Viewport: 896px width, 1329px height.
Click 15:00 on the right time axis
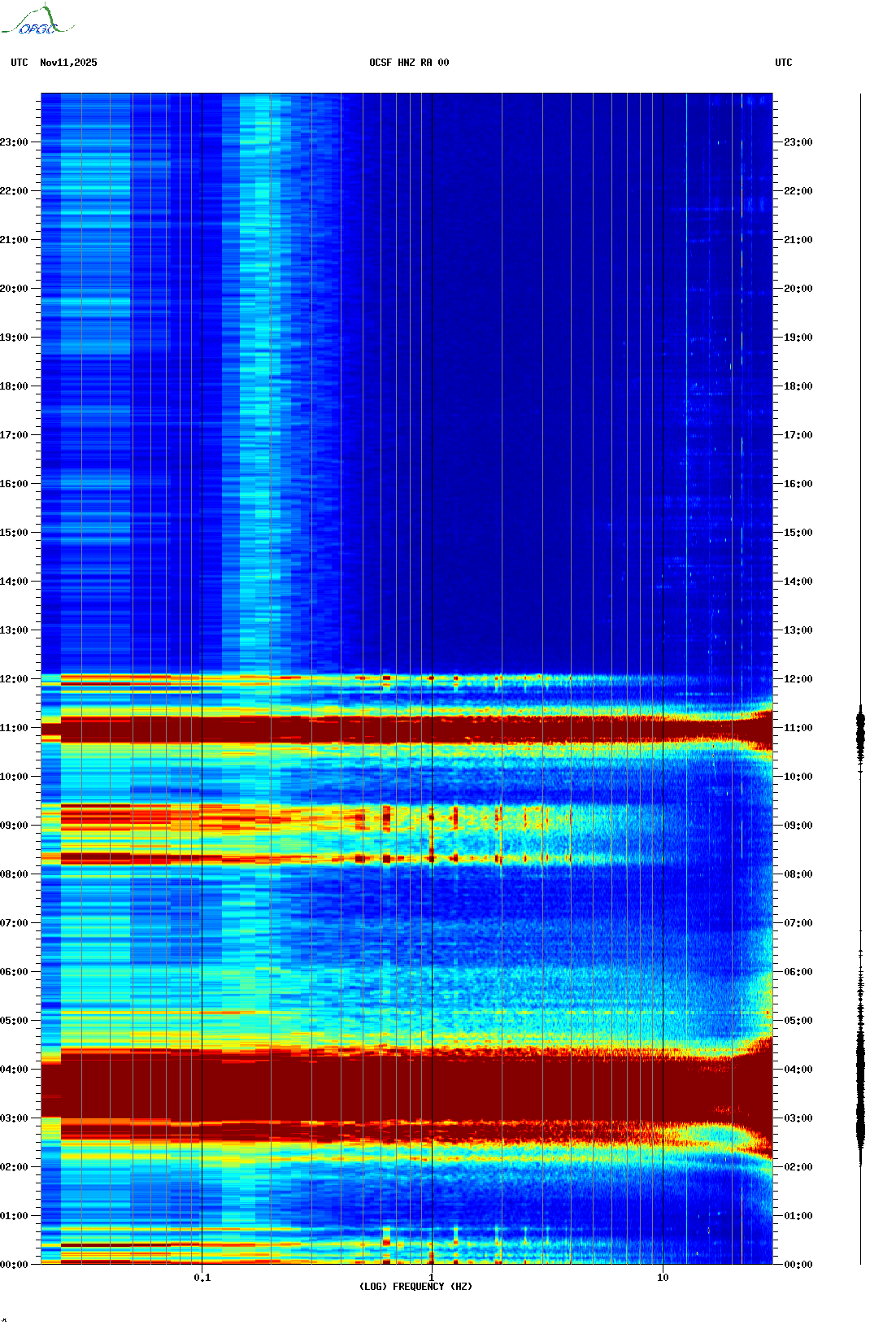(798, 533)
